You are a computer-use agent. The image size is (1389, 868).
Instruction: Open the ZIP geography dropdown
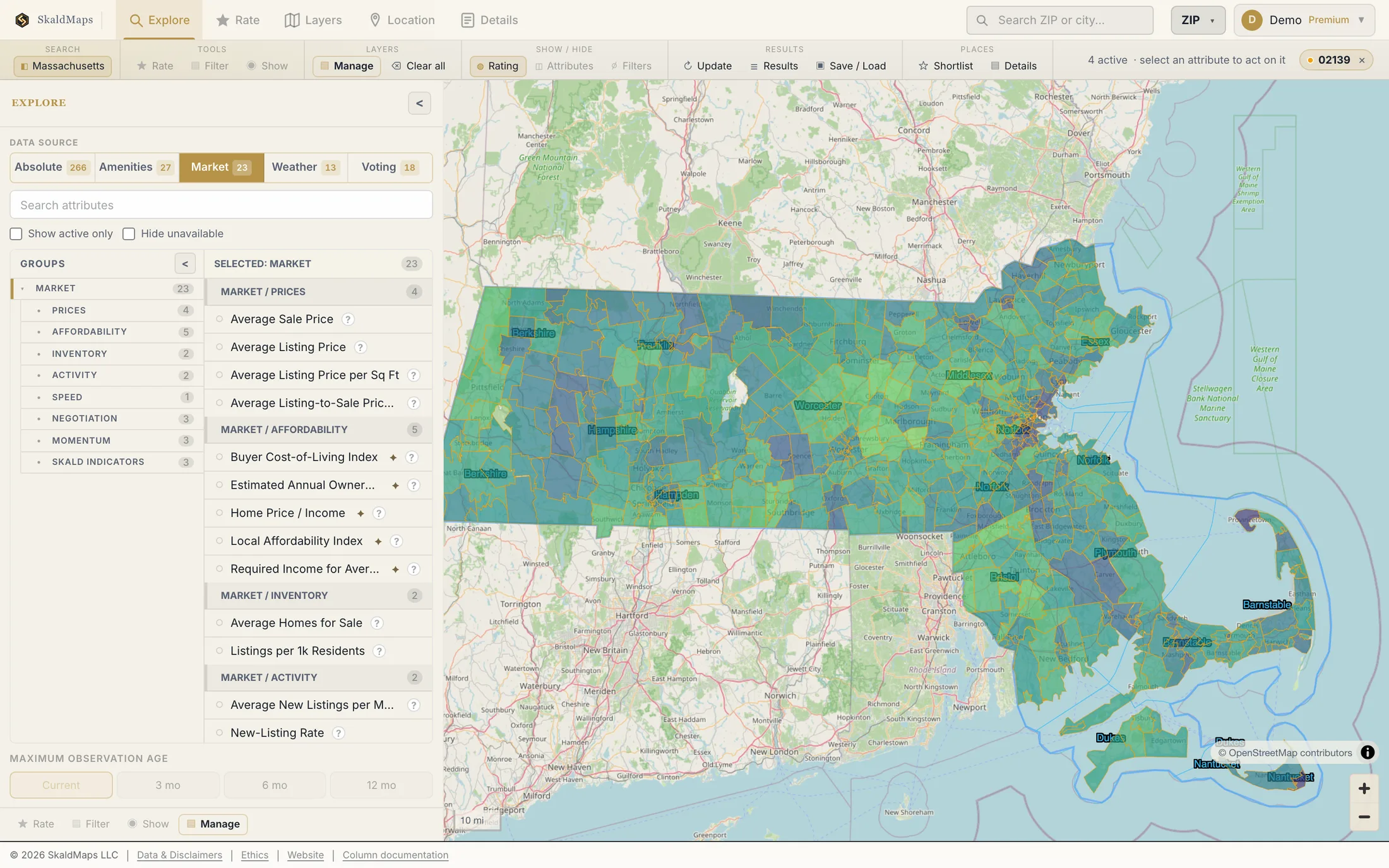click(x=1198, y=20)
